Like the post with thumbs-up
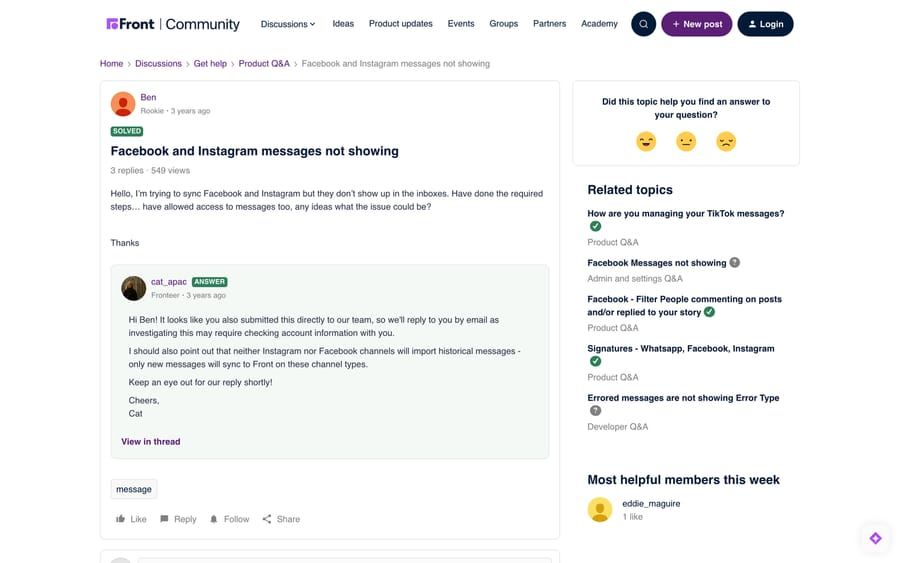900x563 pixels. click(x=131, y=519)
